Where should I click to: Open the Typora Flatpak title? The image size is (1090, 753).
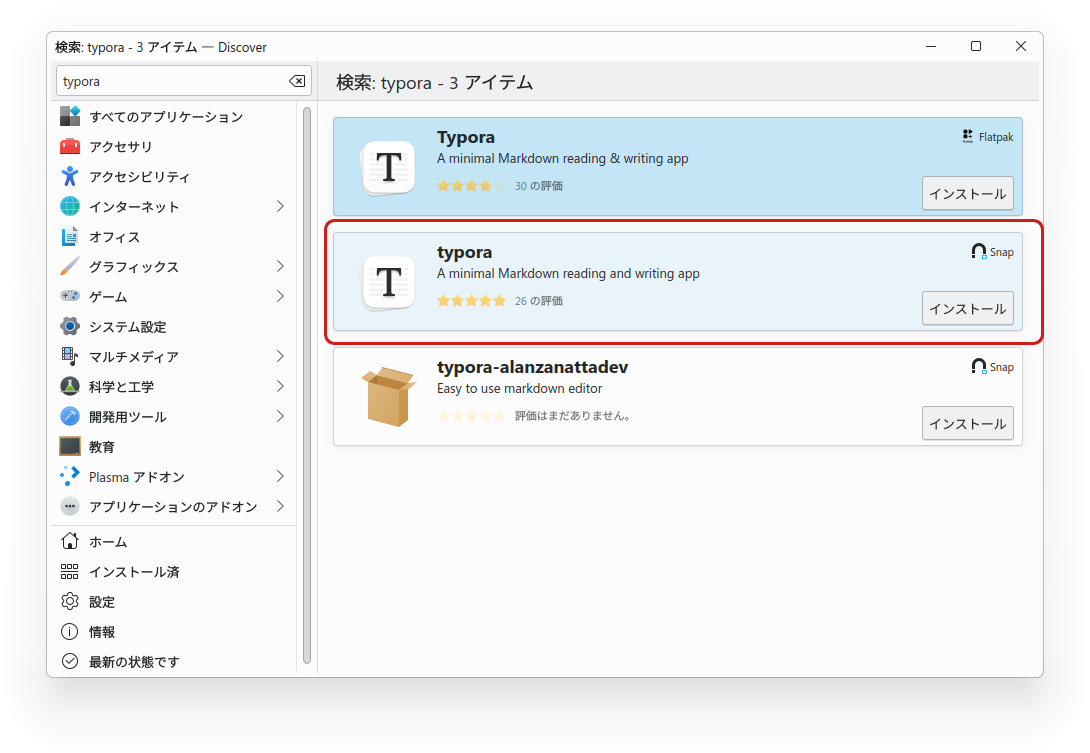(x=466, y=137)
